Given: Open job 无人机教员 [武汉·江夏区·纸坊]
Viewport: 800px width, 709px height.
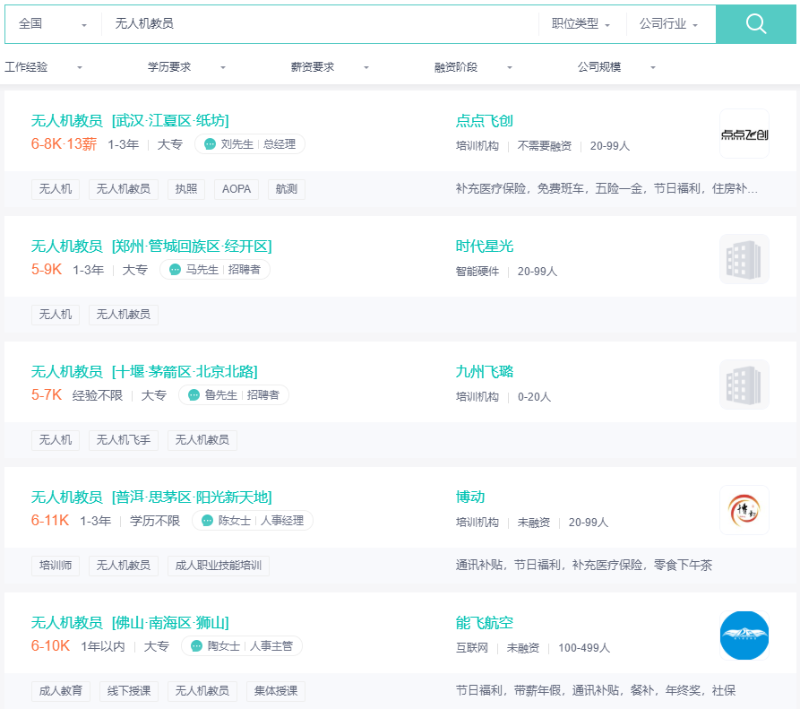Looking at the screenshot, I should click(x=130, y=121).
